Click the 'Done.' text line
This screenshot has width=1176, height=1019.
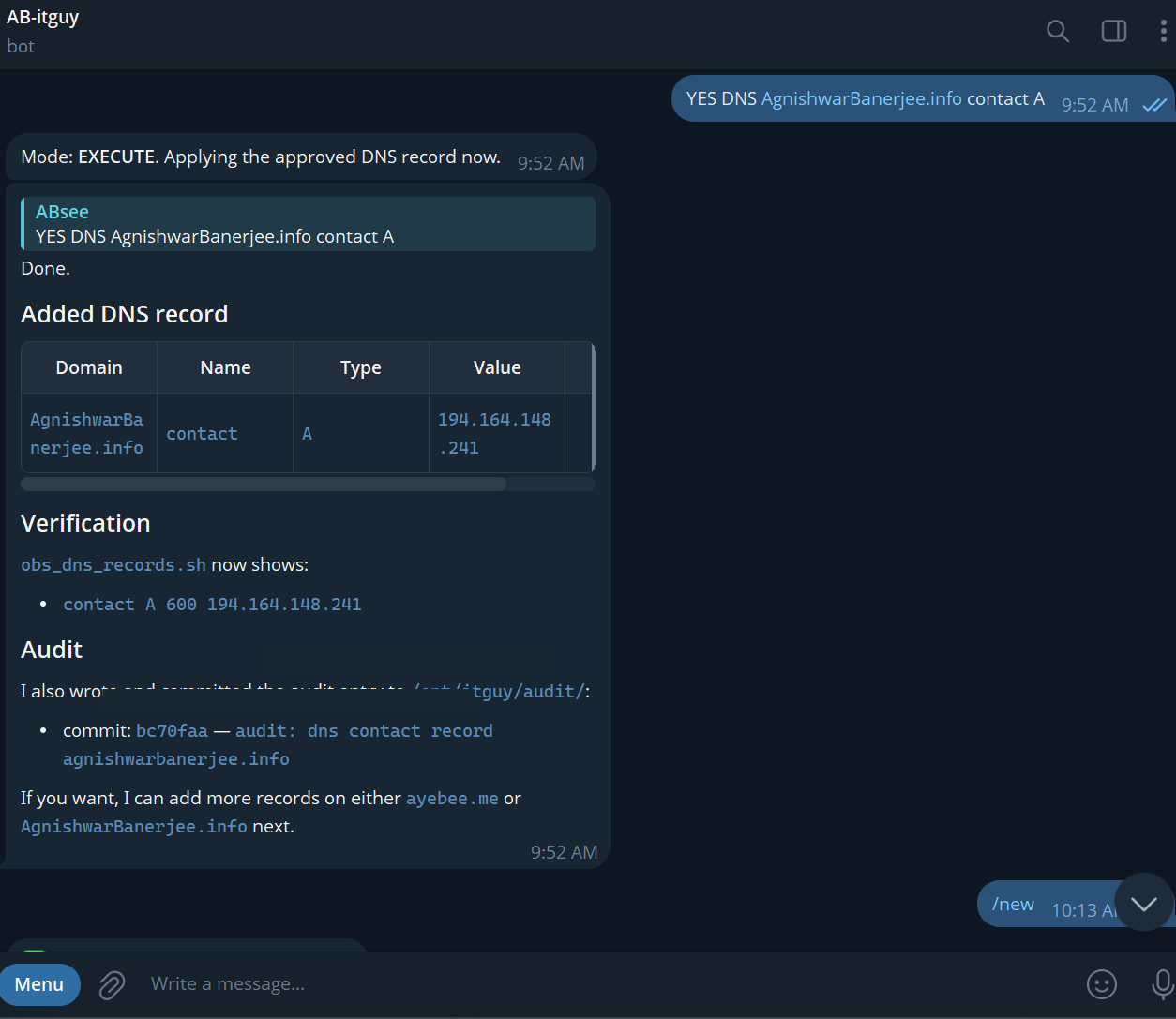click(x=45, y=268)
